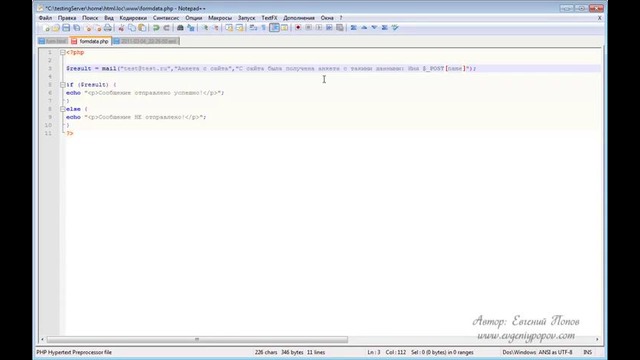The height and width of the screenshot is (360, 640).
Task: Switch to the form.html tab
Action: click(53, 41)
